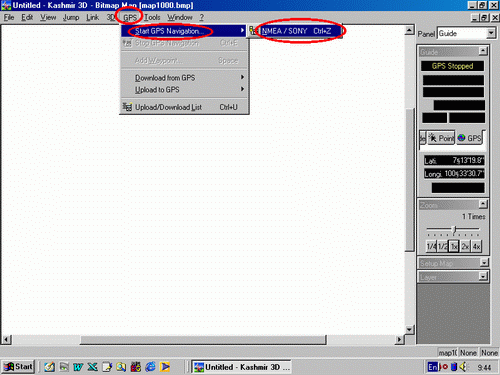
Task: Click the media player taskbar icon
Action: pos(165,367)
